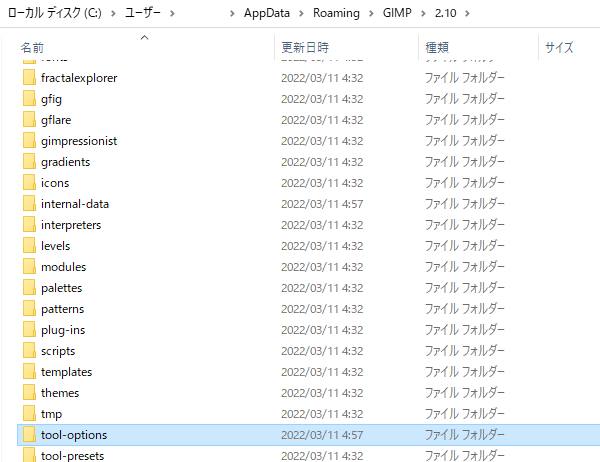The height and width of the screenshot is (462, 600).
Task: Click the サイズ column header
Action: point(559,47)
